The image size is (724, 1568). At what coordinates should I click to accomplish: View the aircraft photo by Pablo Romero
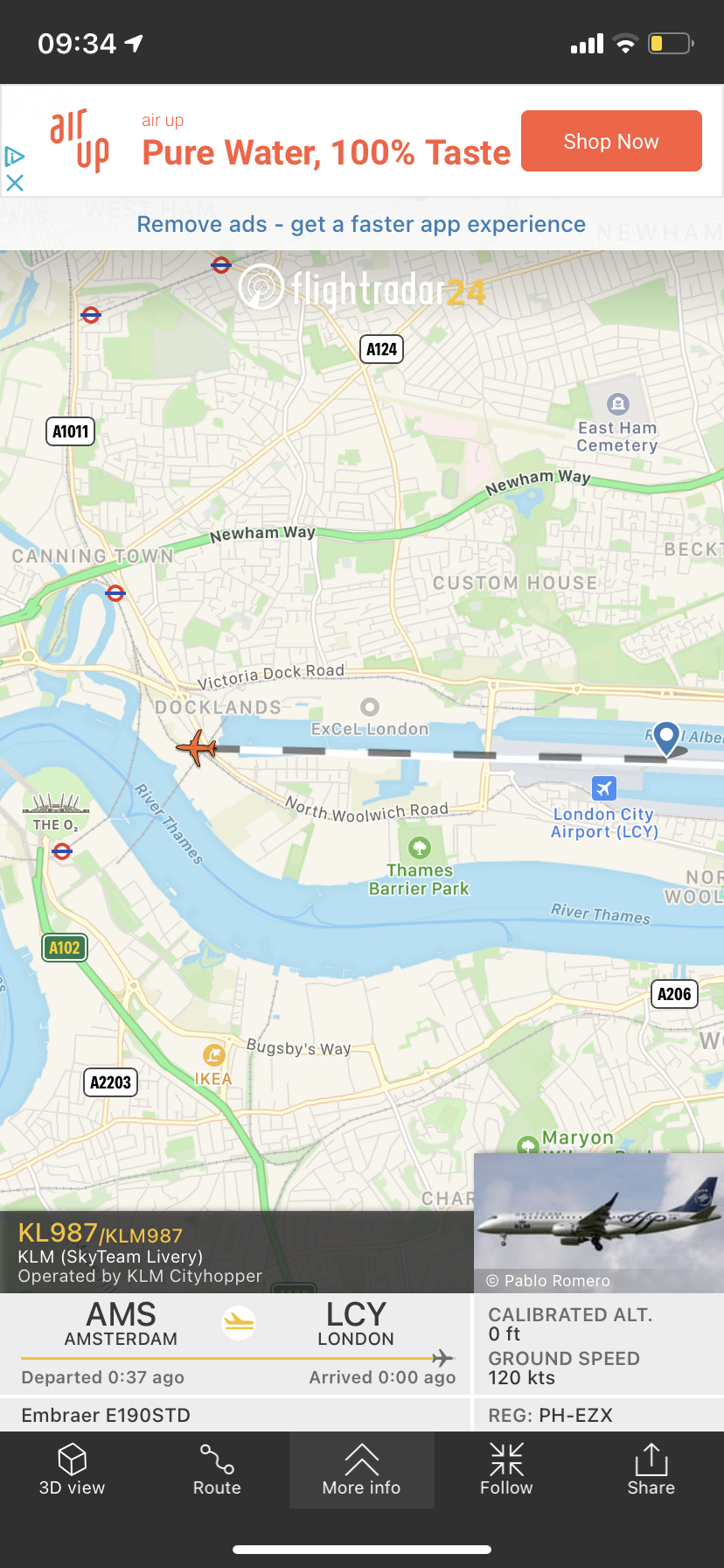point(599,1222)
